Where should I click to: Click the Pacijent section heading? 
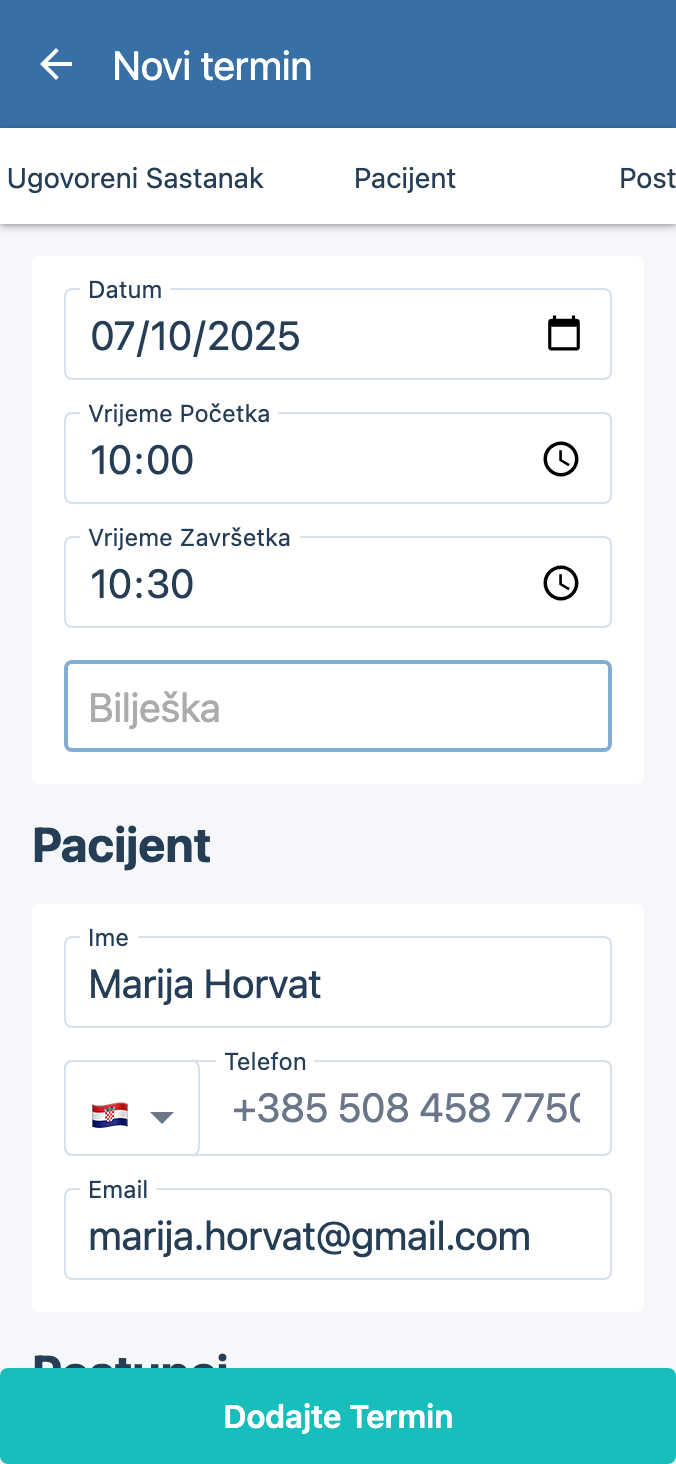122,846
